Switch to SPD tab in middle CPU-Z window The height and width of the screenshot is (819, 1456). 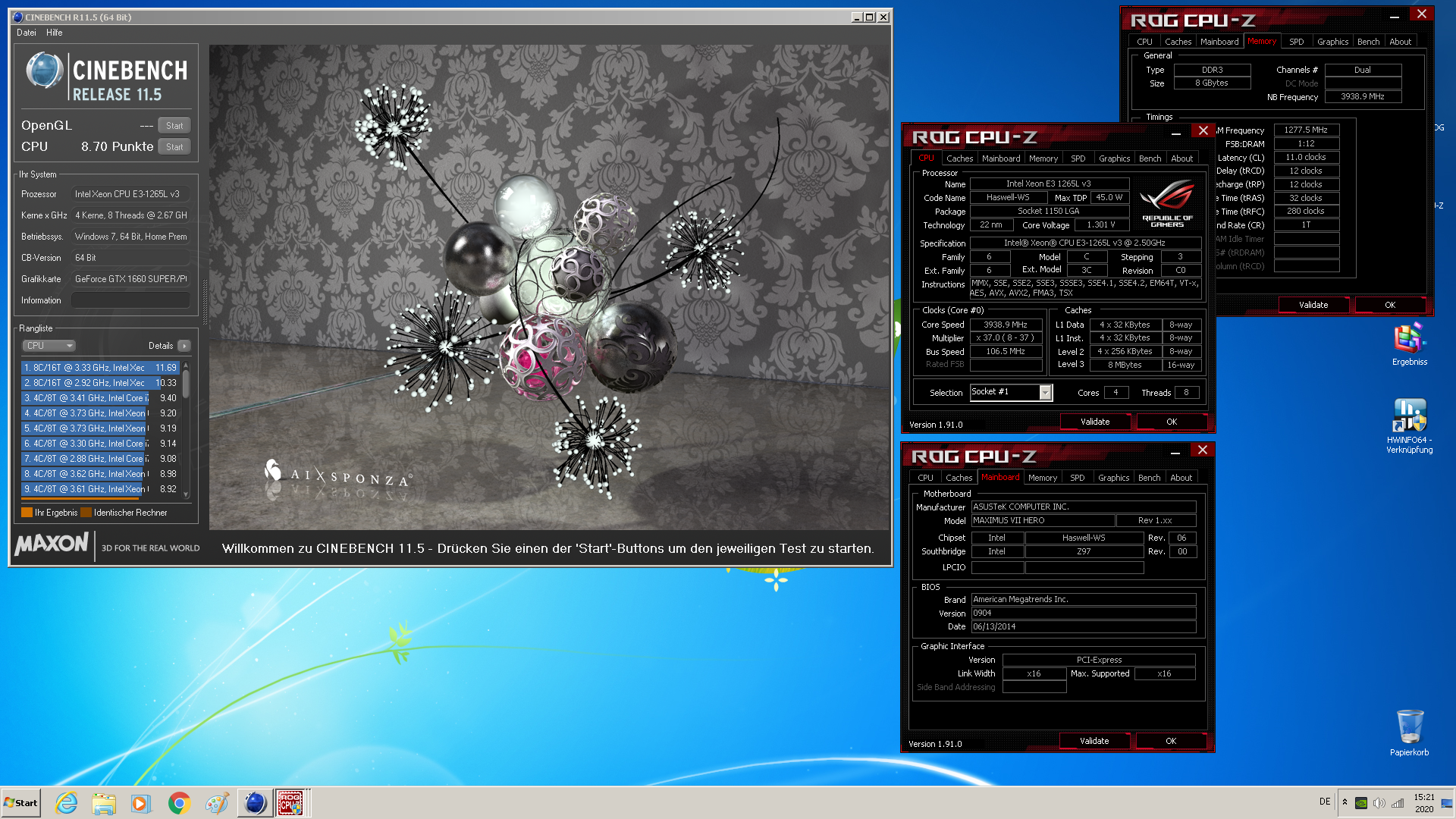point(1078,158)
